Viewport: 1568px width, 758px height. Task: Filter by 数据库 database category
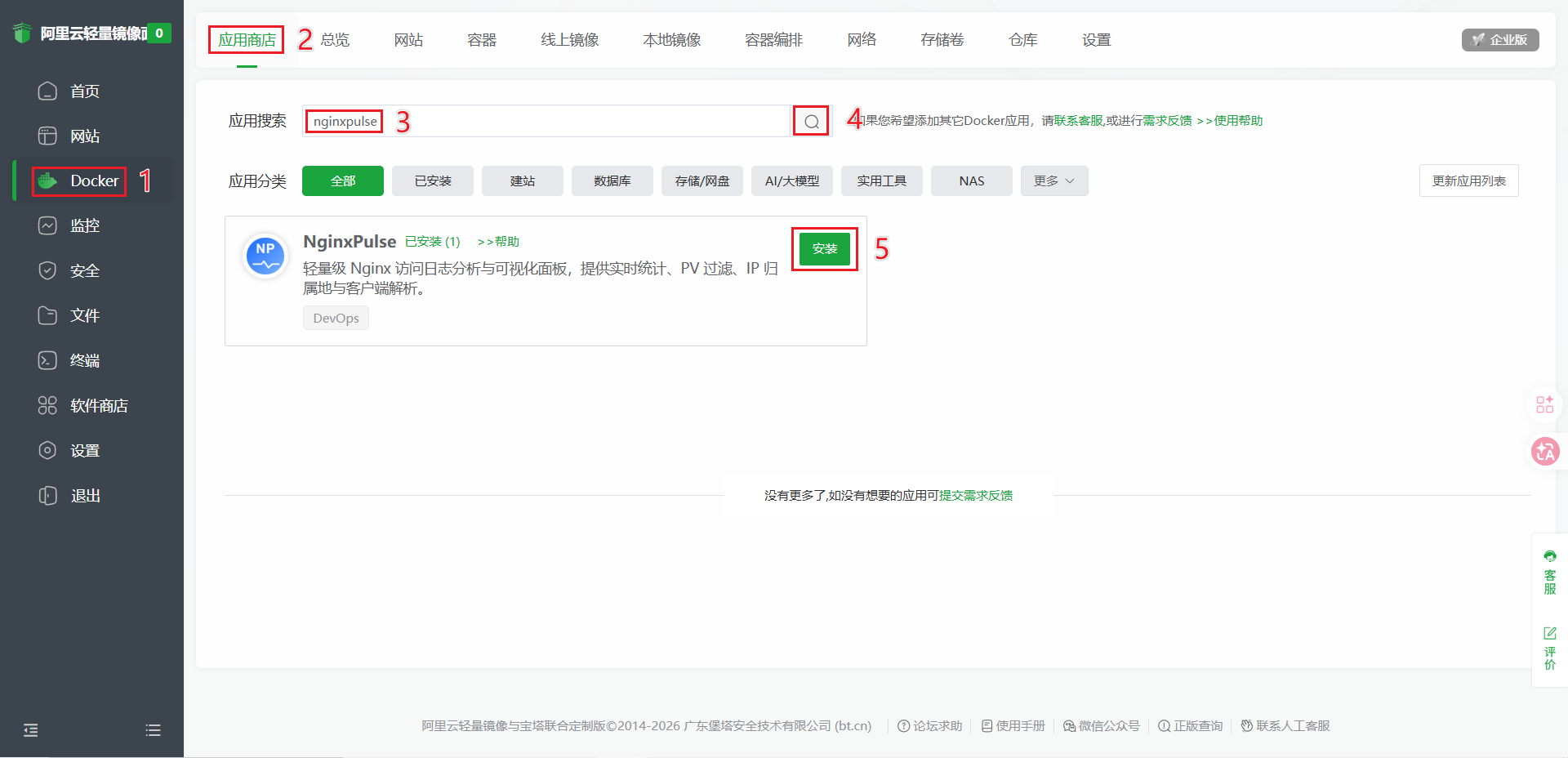point(612,181)
